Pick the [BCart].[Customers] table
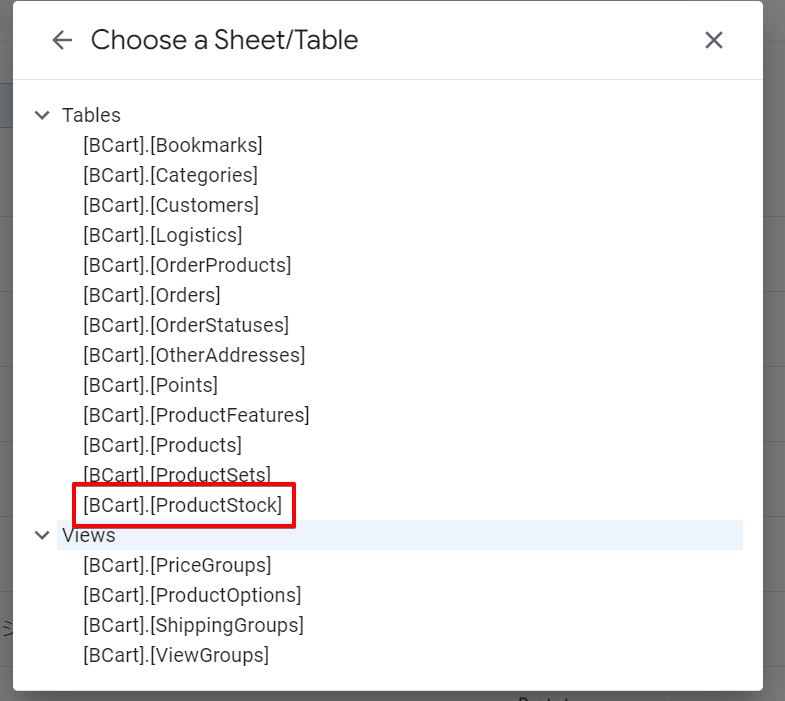Viewport: 785px width, 701px height. pyautogui.click(x=170, y=205)
